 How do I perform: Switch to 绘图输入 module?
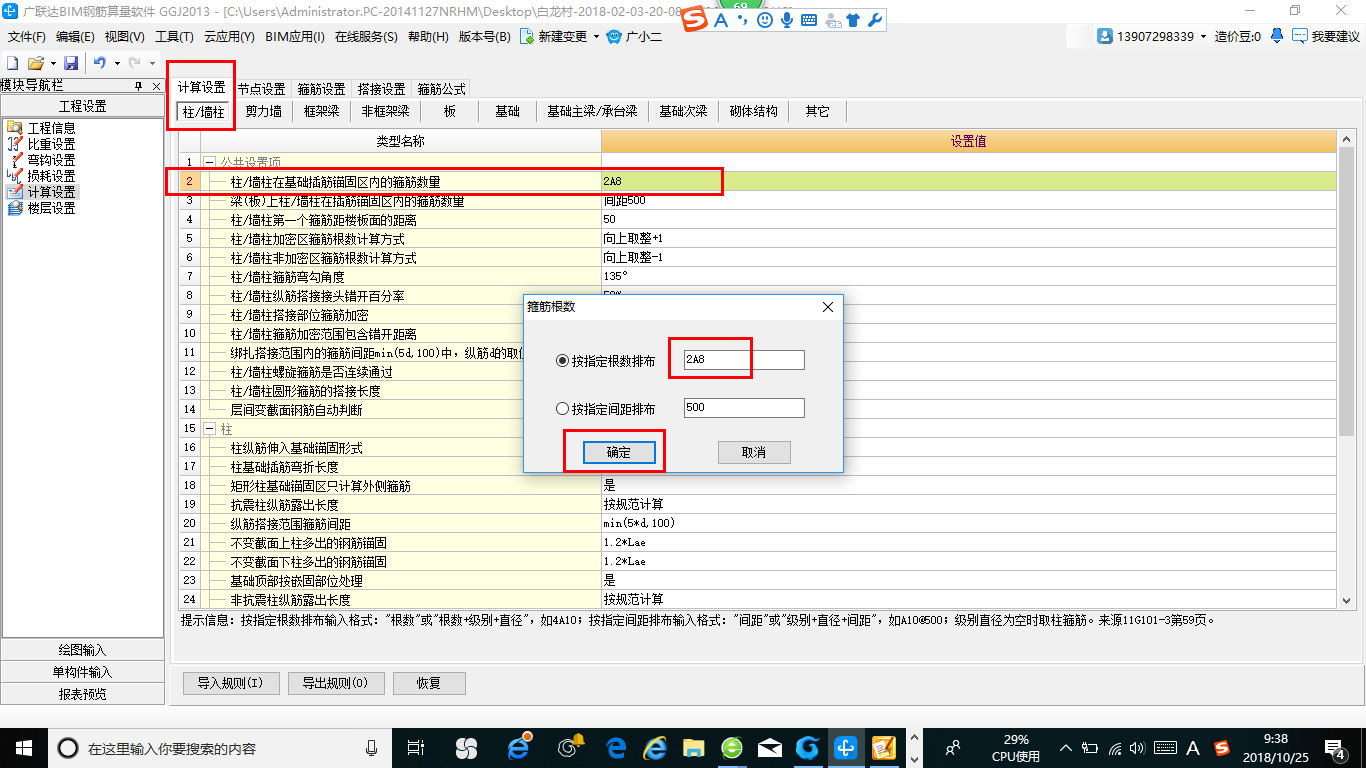[82, 650]
